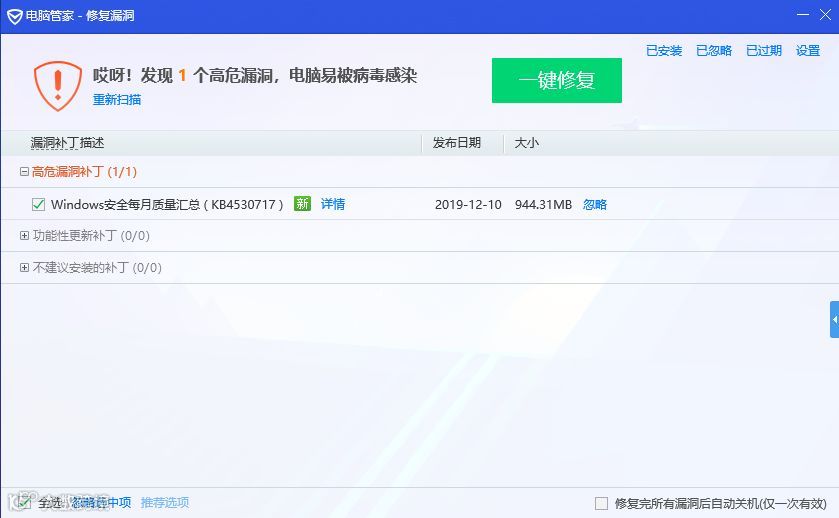839x518 pixels.
Task: Click the side panel arrow tab
Action: 834,319
